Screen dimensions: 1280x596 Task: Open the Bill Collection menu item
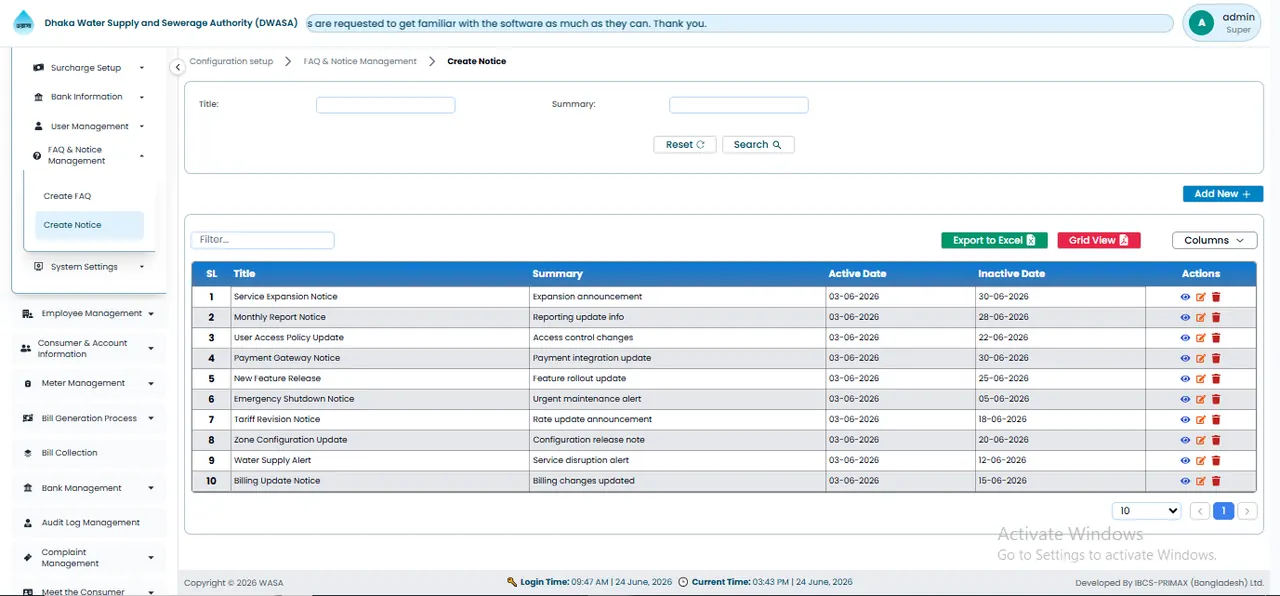coord(89,453)
